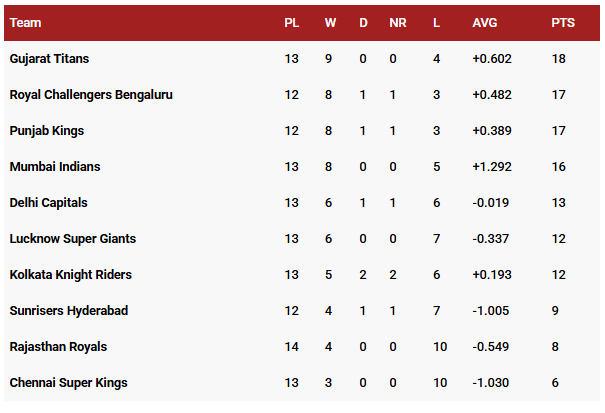The image size is (605, 413).
Task: Click Sunrisers Hyderabad team name
Action: (x=69, y=311)
